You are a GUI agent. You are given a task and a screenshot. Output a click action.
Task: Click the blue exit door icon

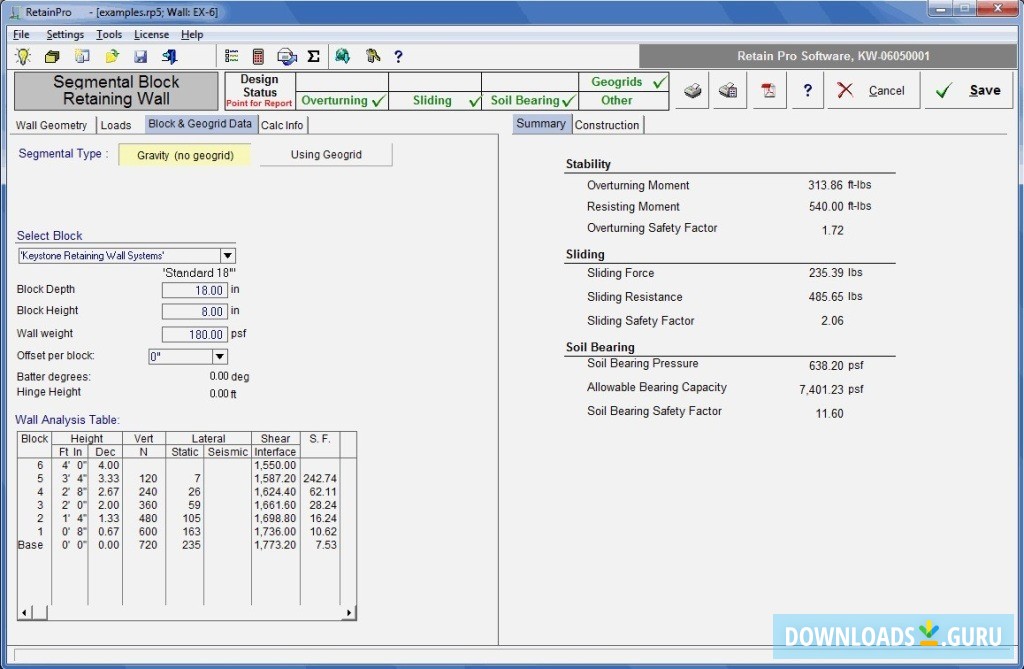click(x=170, y=57)
